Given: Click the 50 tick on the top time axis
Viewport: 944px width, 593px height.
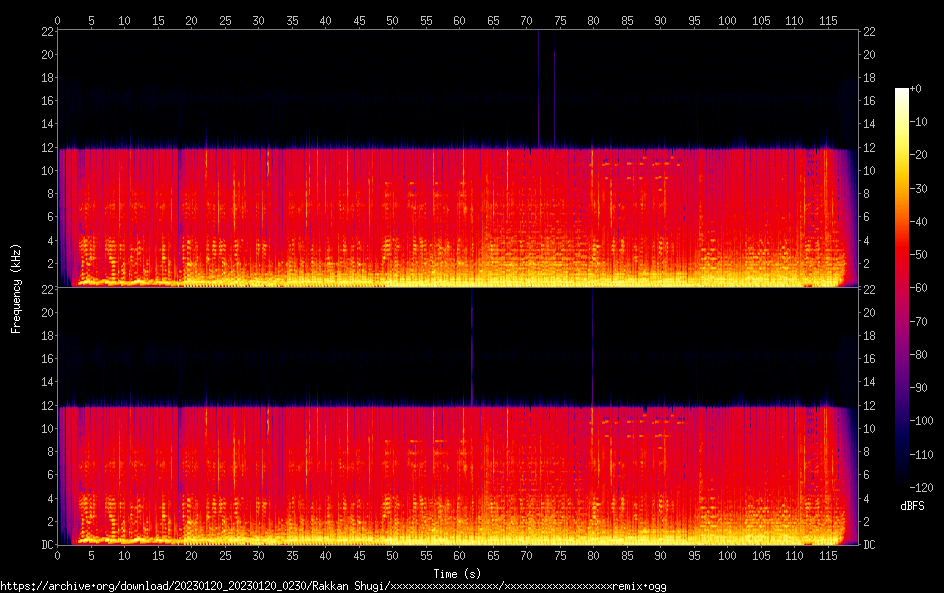Looking at the screenshot, I should click(x=392, y=20).
